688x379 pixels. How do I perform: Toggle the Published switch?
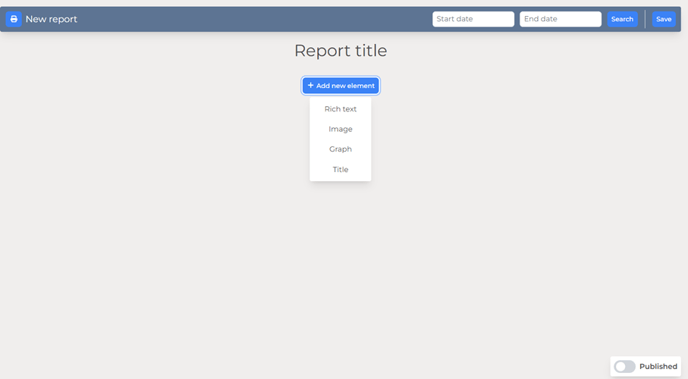click(x=624, y=366)
